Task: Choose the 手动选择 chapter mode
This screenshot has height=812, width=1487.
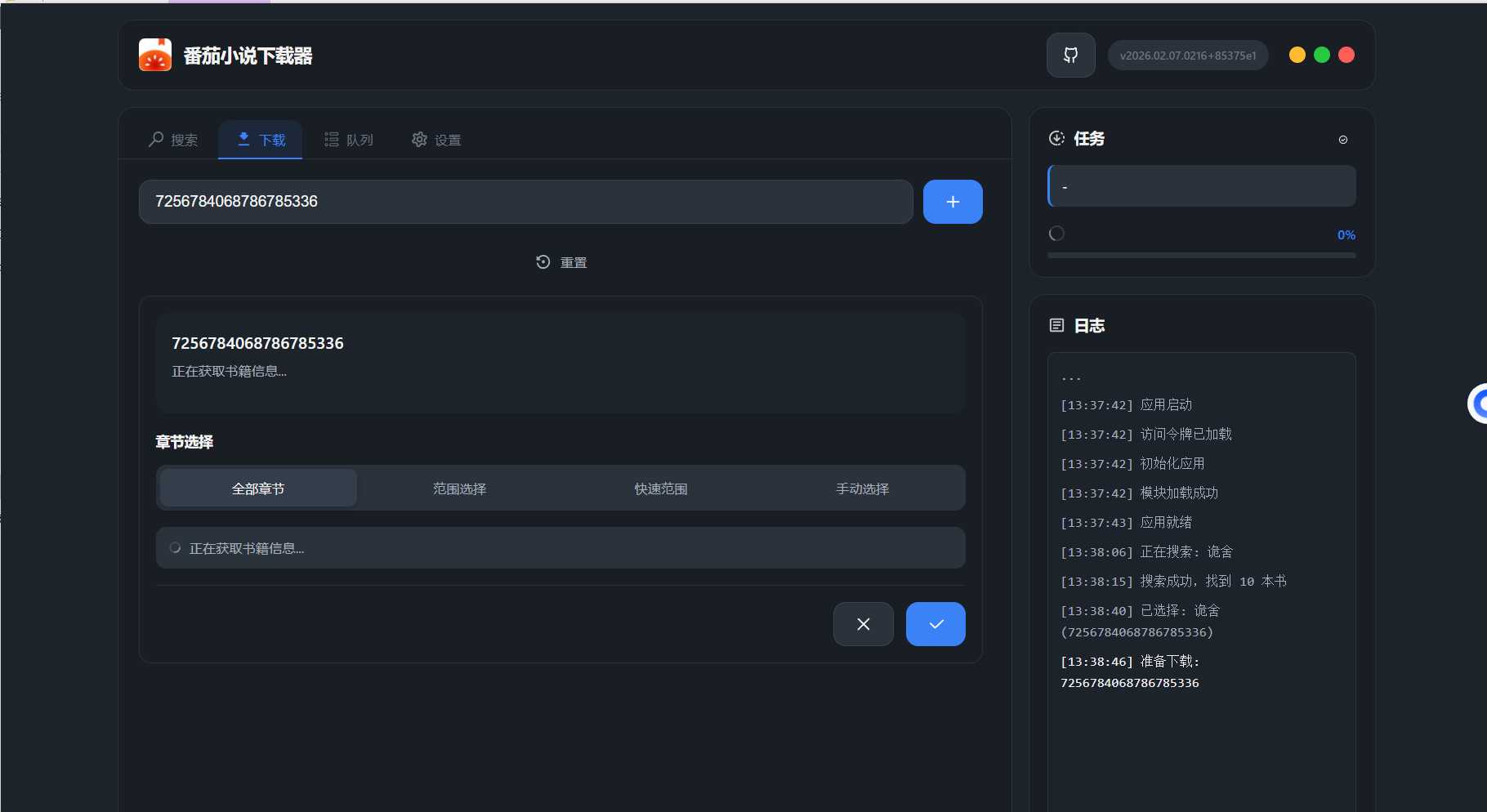Action: (x=862, y=489)
